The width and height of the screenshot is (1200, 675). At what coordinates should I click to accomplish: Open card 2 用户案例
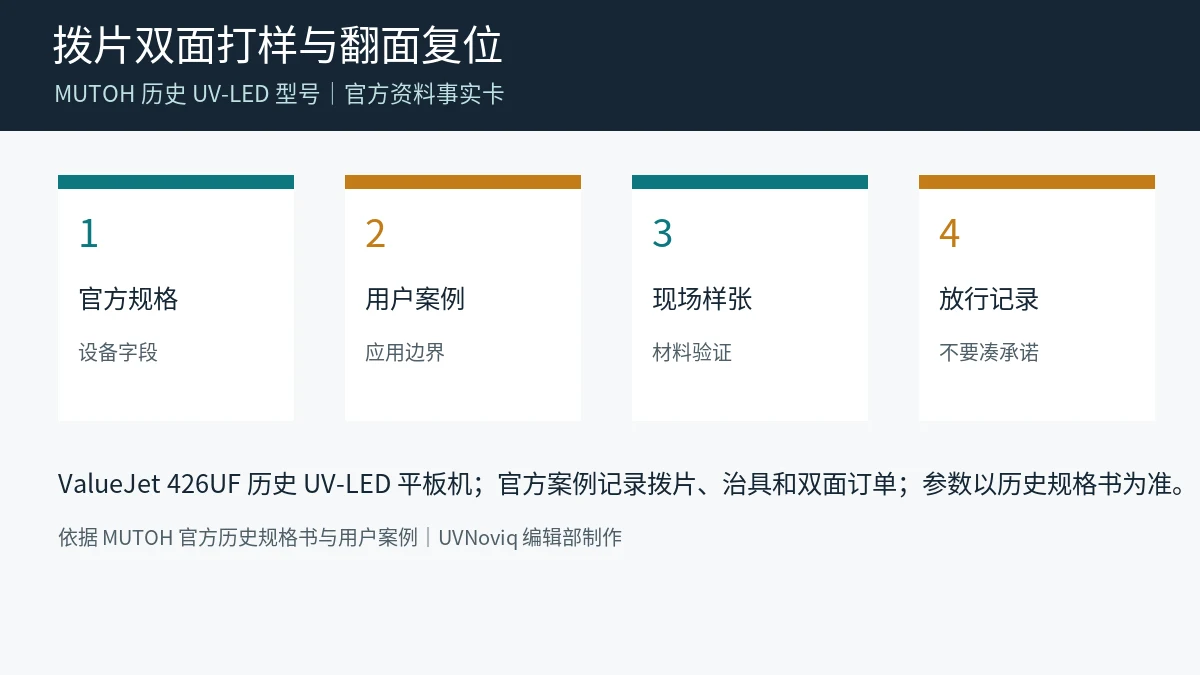point(463,298)
